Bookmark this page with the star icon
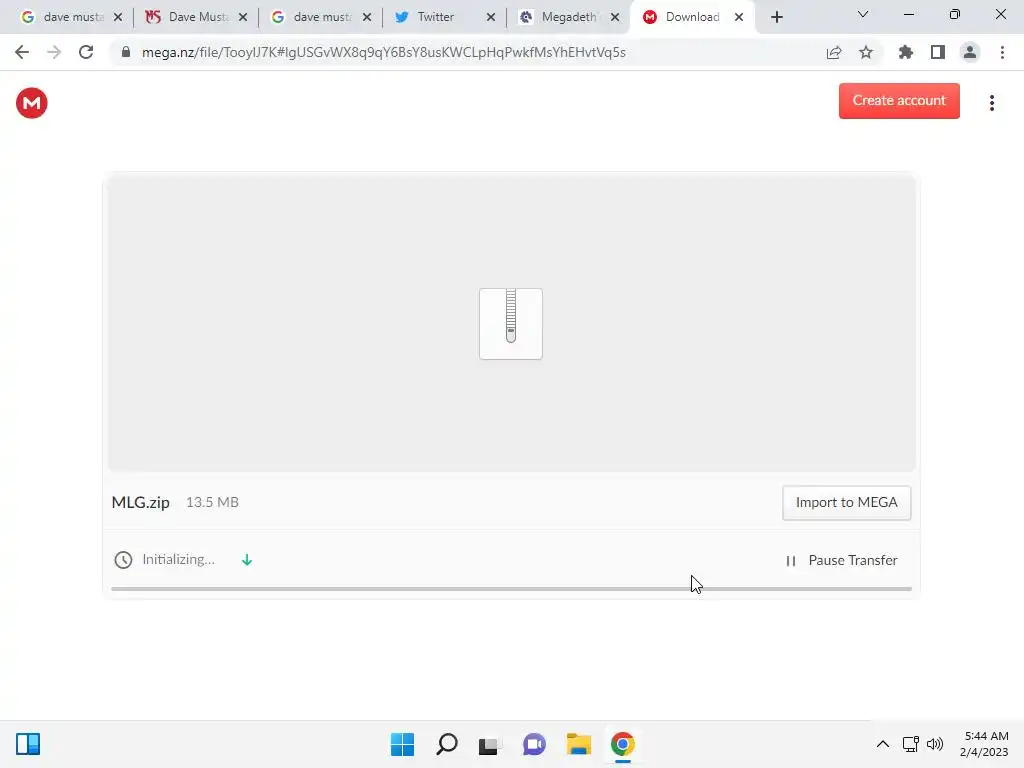 pos(866,52)
